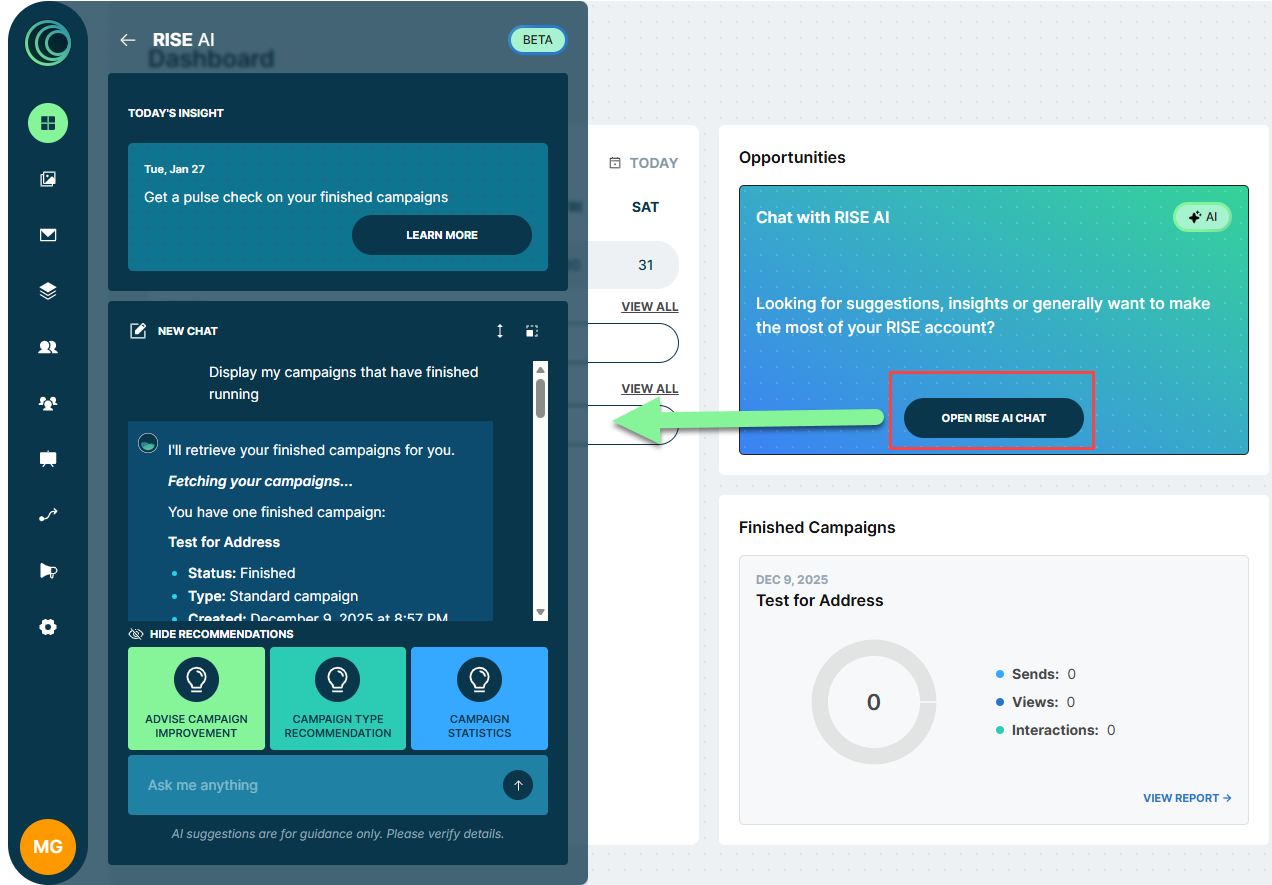The image size is (1272, 885).
Task: Click the Chat with RISE AI heading
Action: point(822,217)
